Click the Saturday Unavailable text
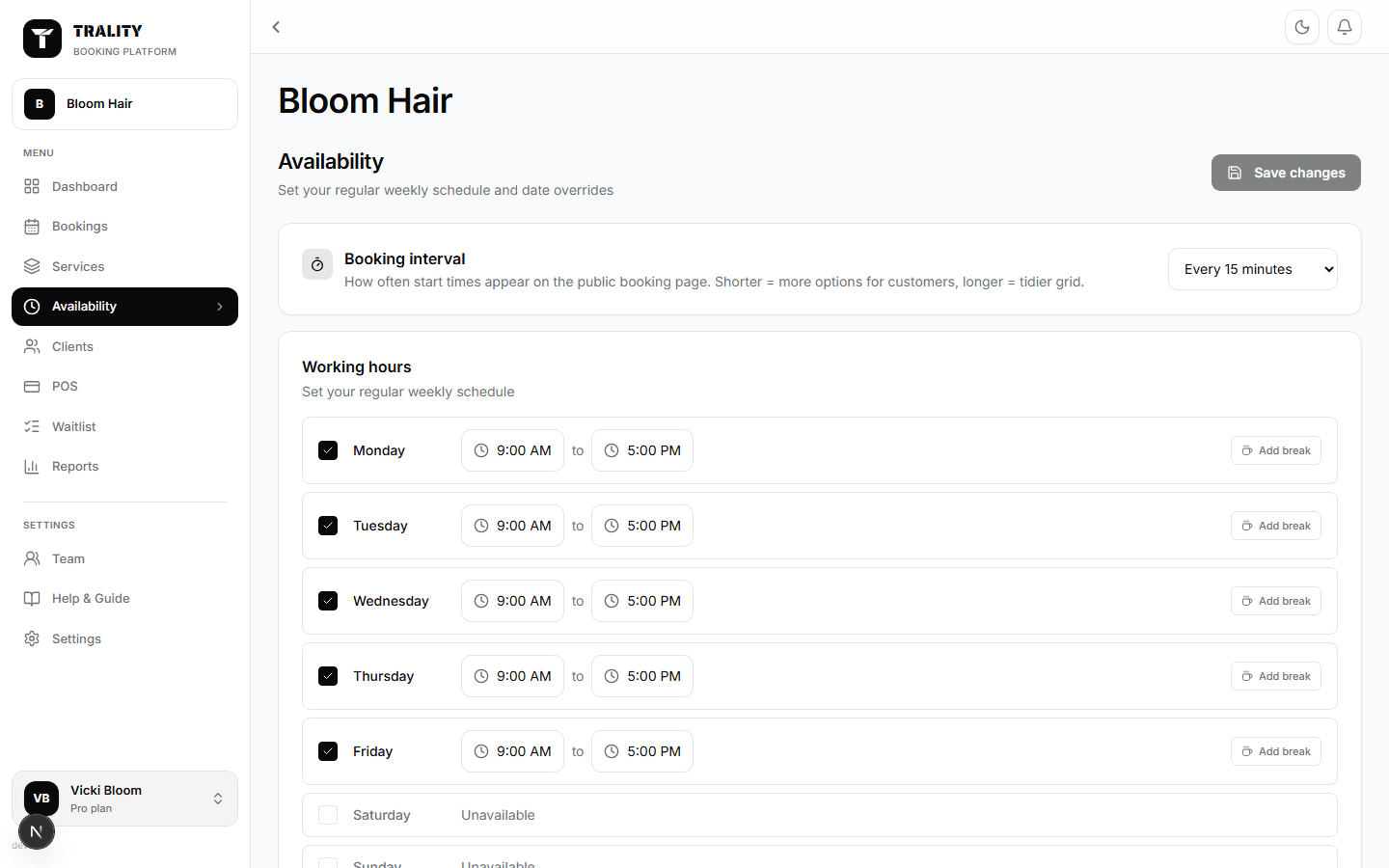 click(498, 815)
